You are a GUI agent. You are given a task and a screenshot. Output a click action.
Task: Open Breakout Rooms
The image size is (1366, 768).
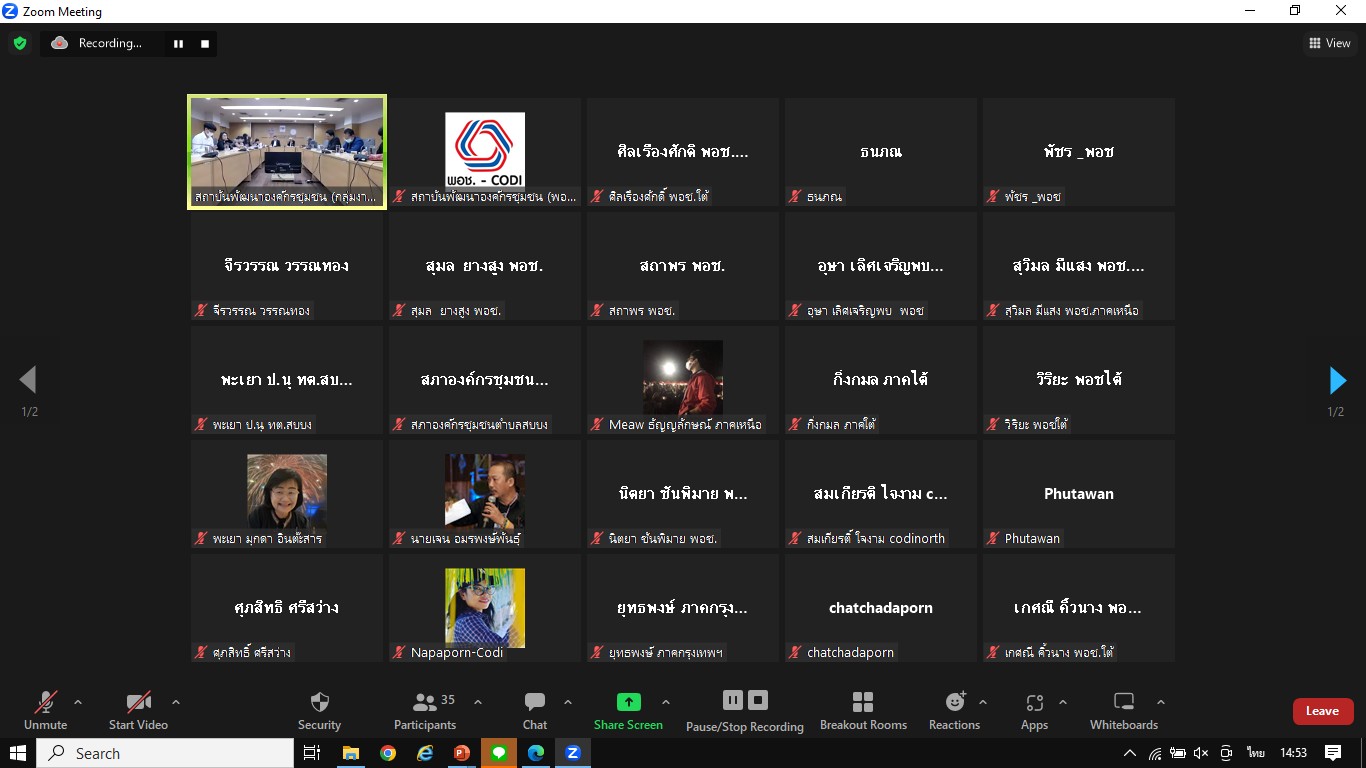(x=862, y=710)
